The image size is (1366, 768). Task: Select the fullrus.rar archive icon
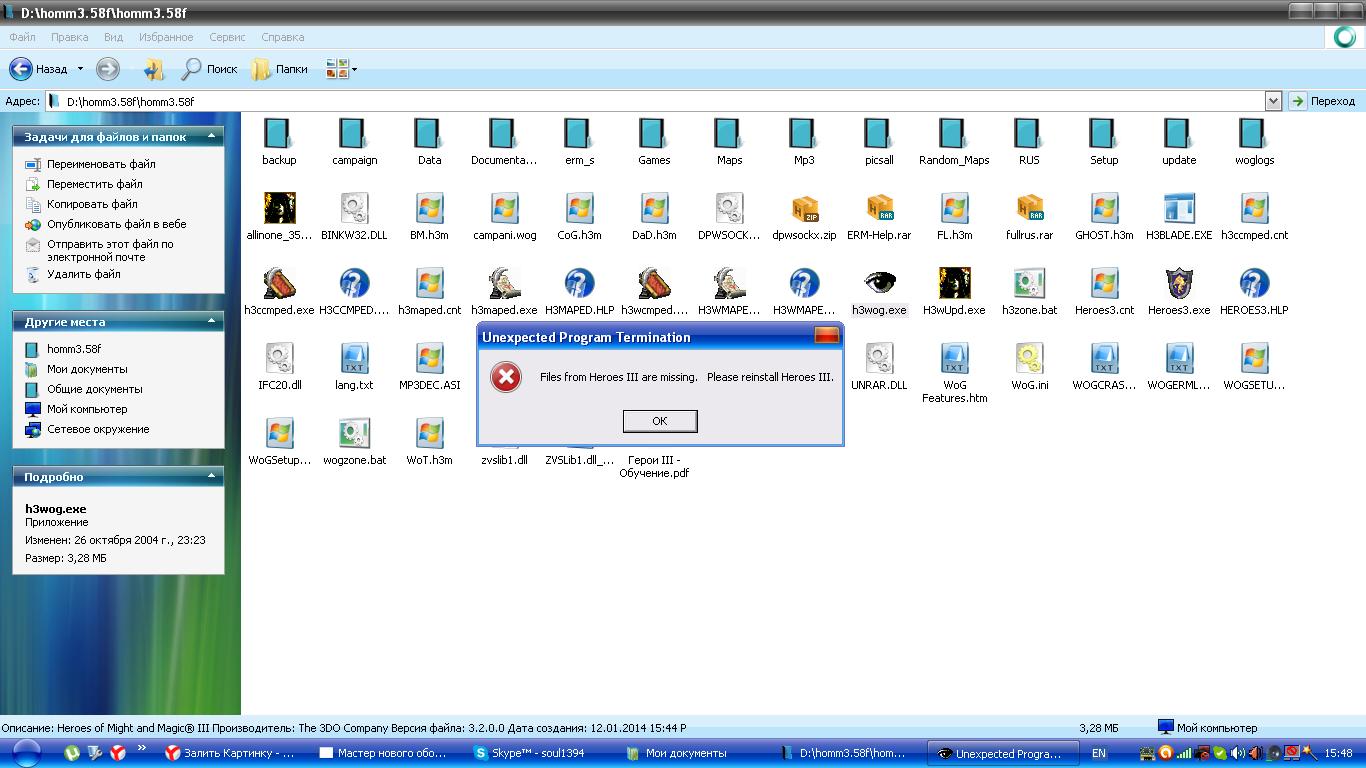pos(1029,208)
